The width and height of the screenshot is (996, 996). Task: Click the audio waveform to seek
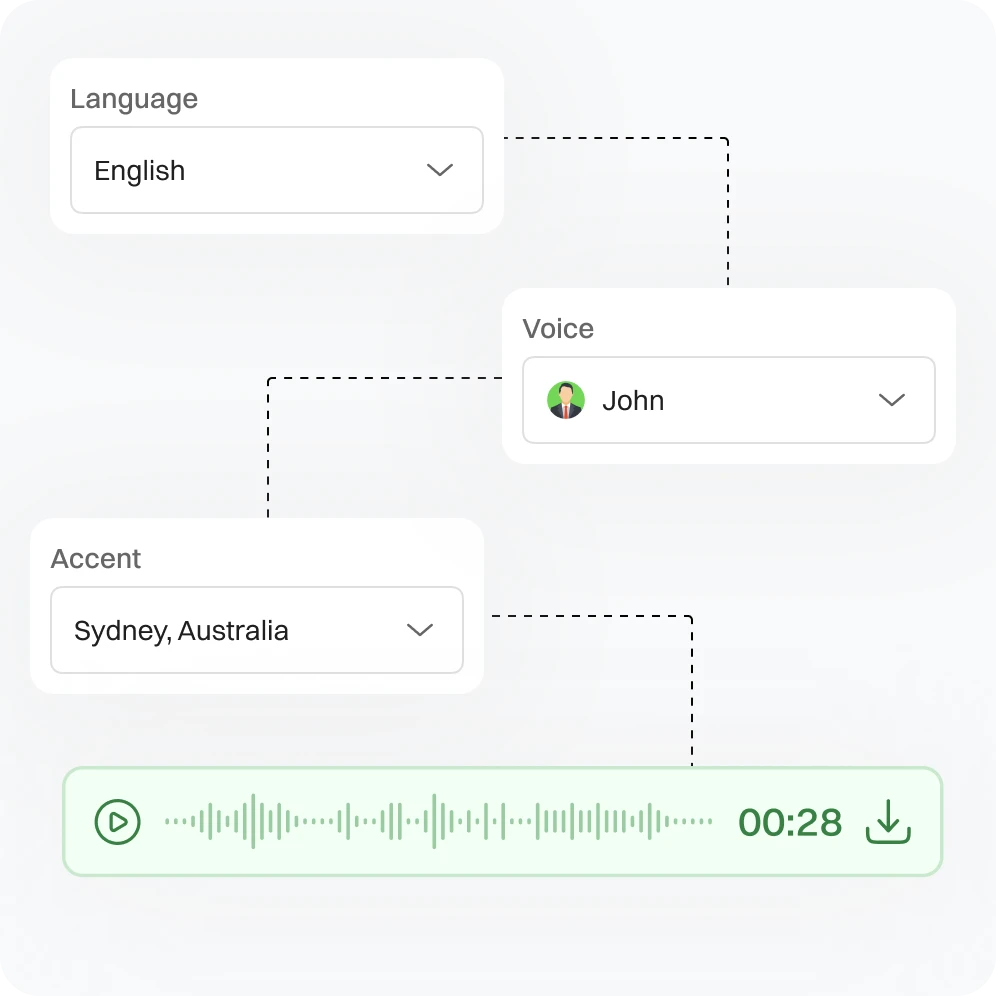click(438, 822)
